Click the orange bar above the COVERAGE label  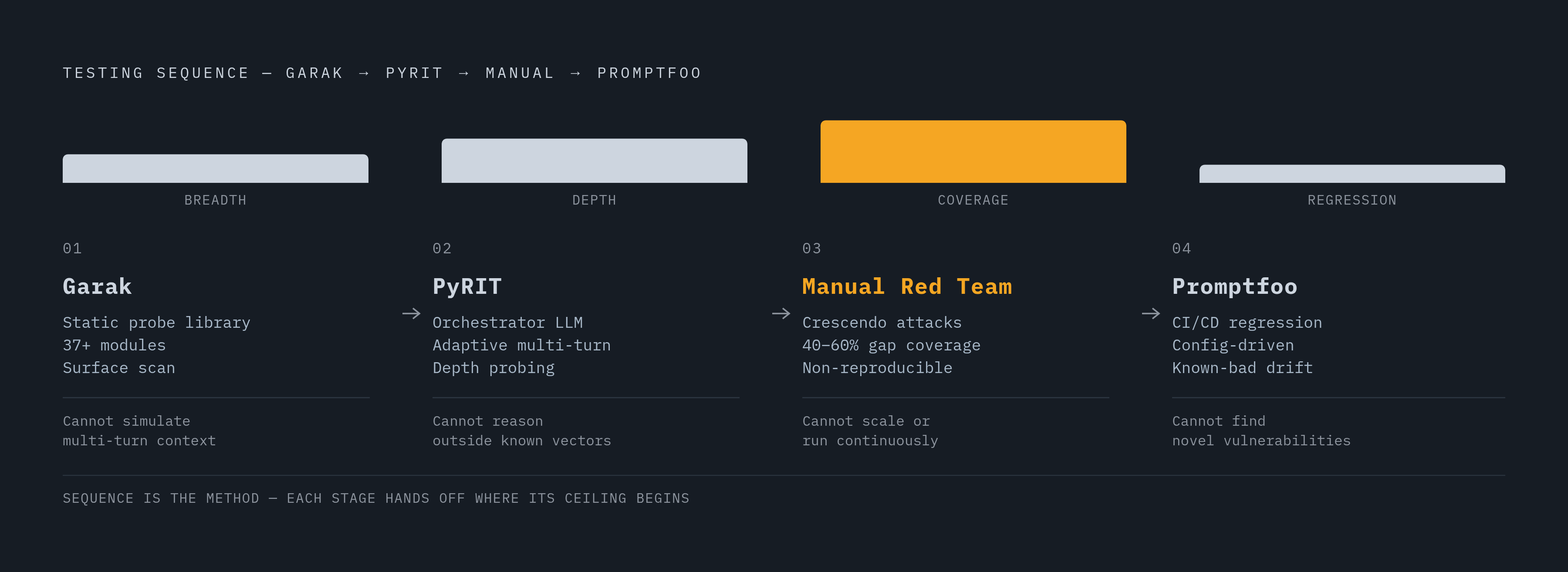[973, 151]
